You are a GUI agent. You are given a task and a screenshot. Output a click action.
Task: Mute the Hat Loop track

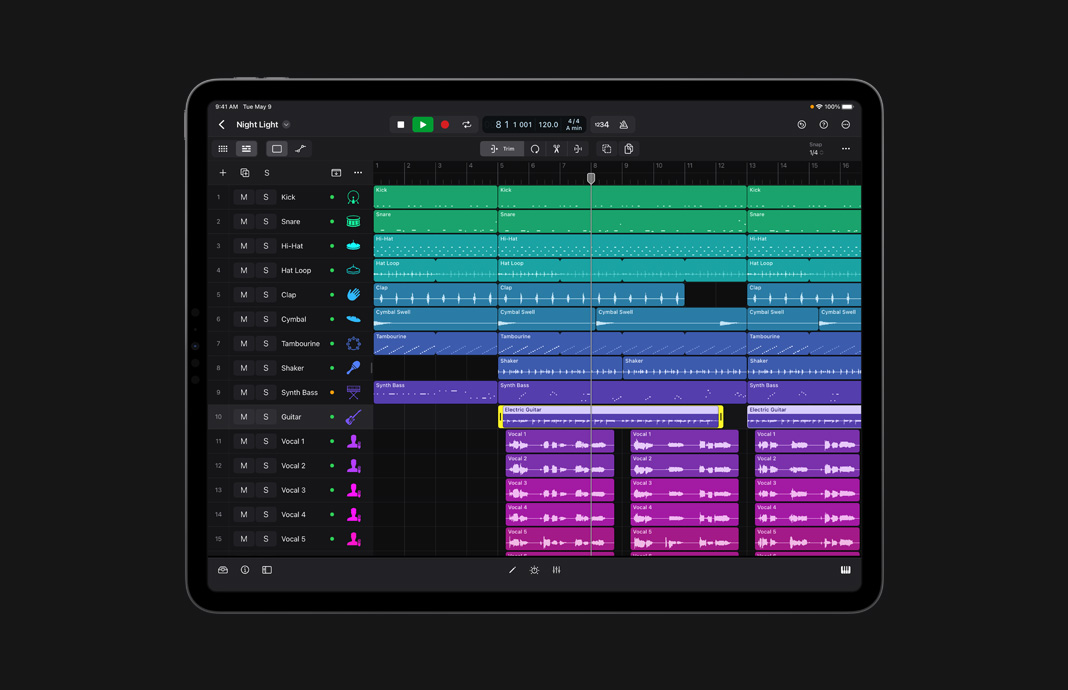(x=244, y=270)
